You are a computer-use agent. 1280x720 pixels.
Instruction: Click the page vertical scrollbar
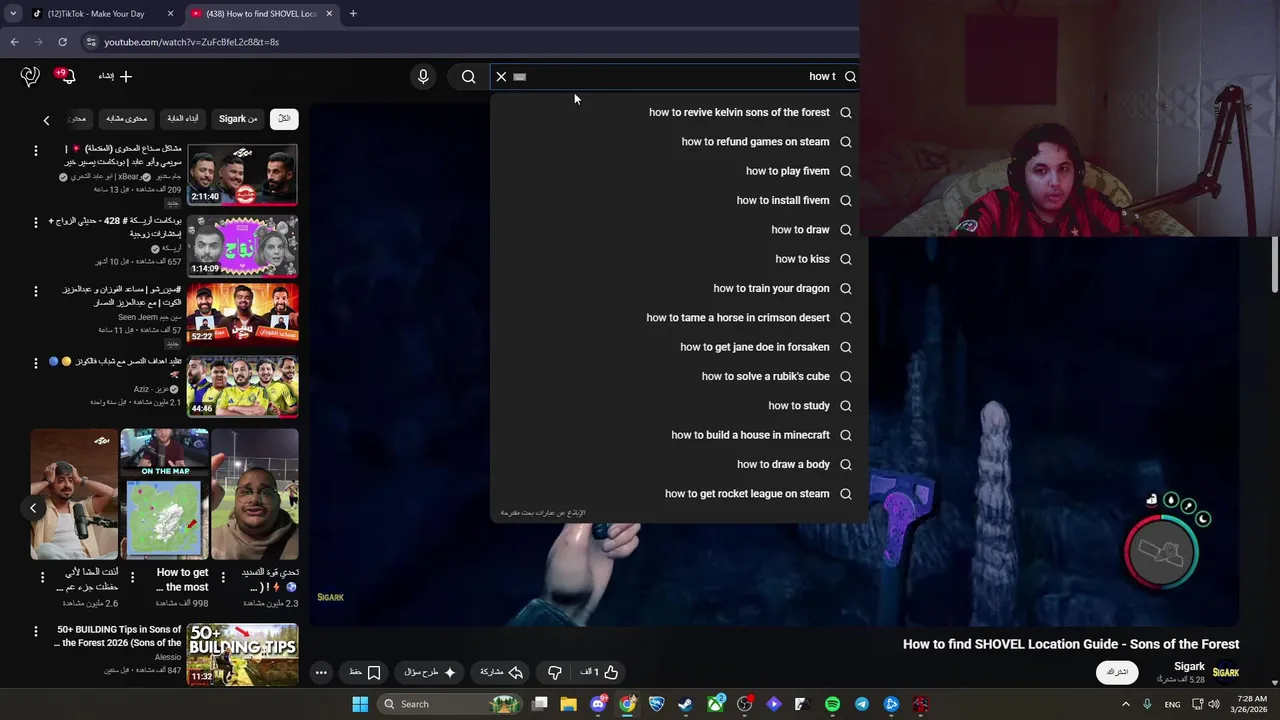coord(1275,264)
